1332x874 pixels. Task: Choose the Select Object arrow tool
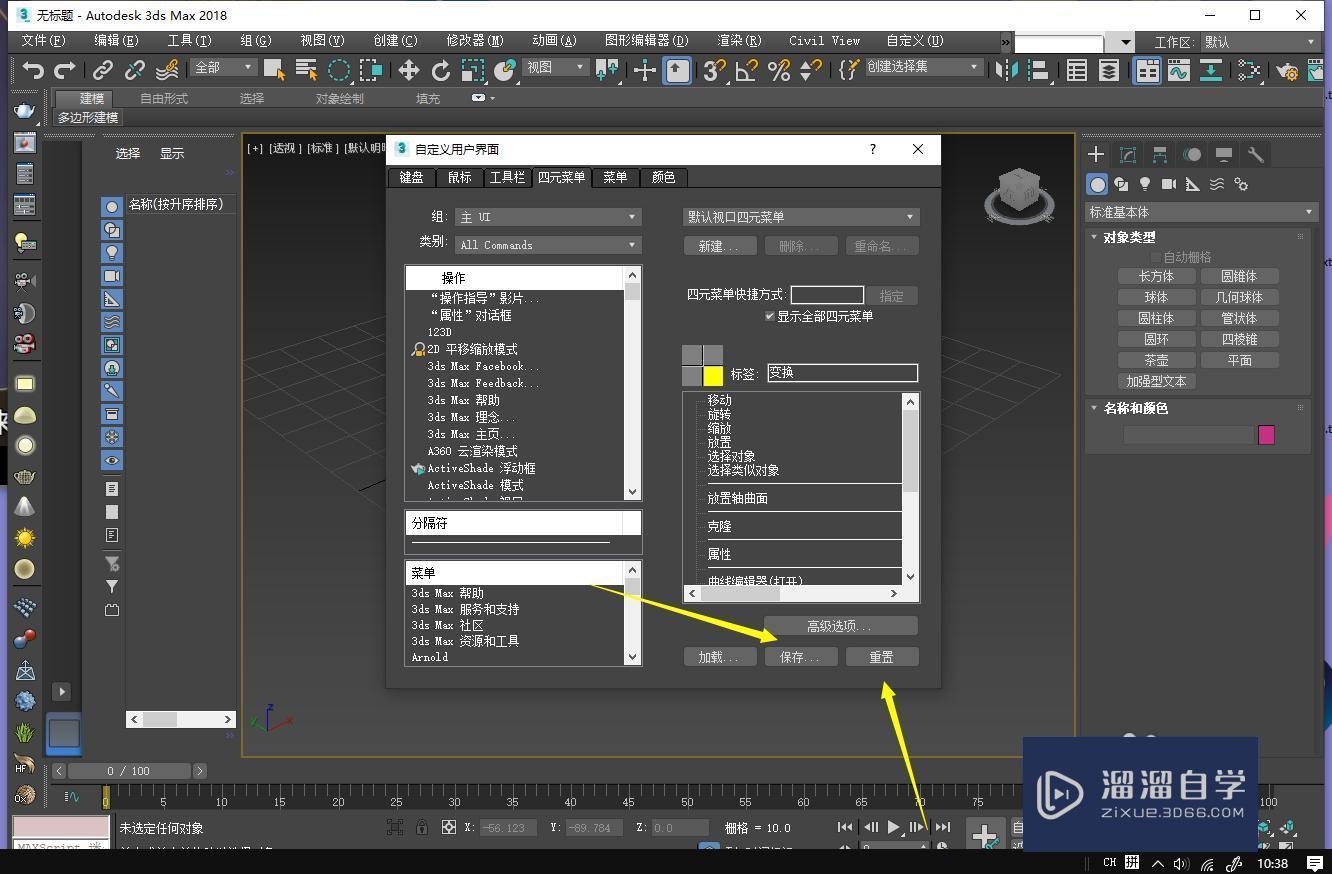(x=274, y=69)
